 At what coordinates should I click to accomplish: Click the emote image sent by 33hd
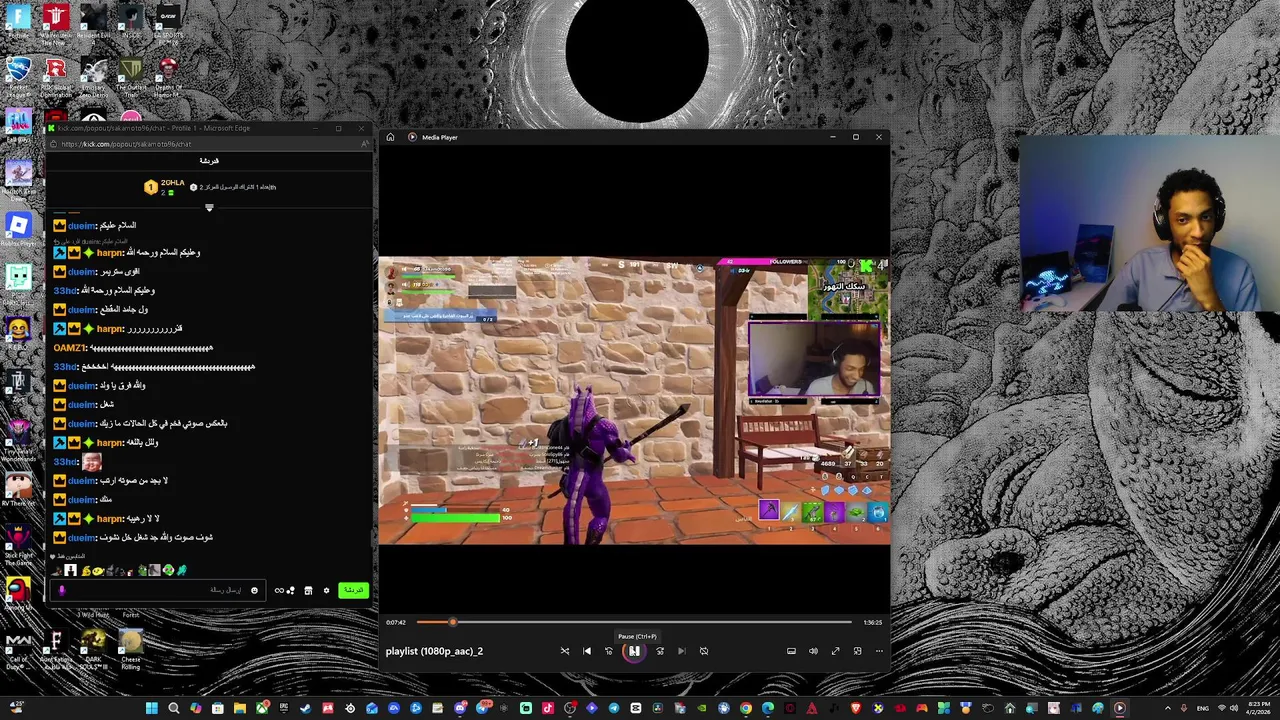[91, 461]
